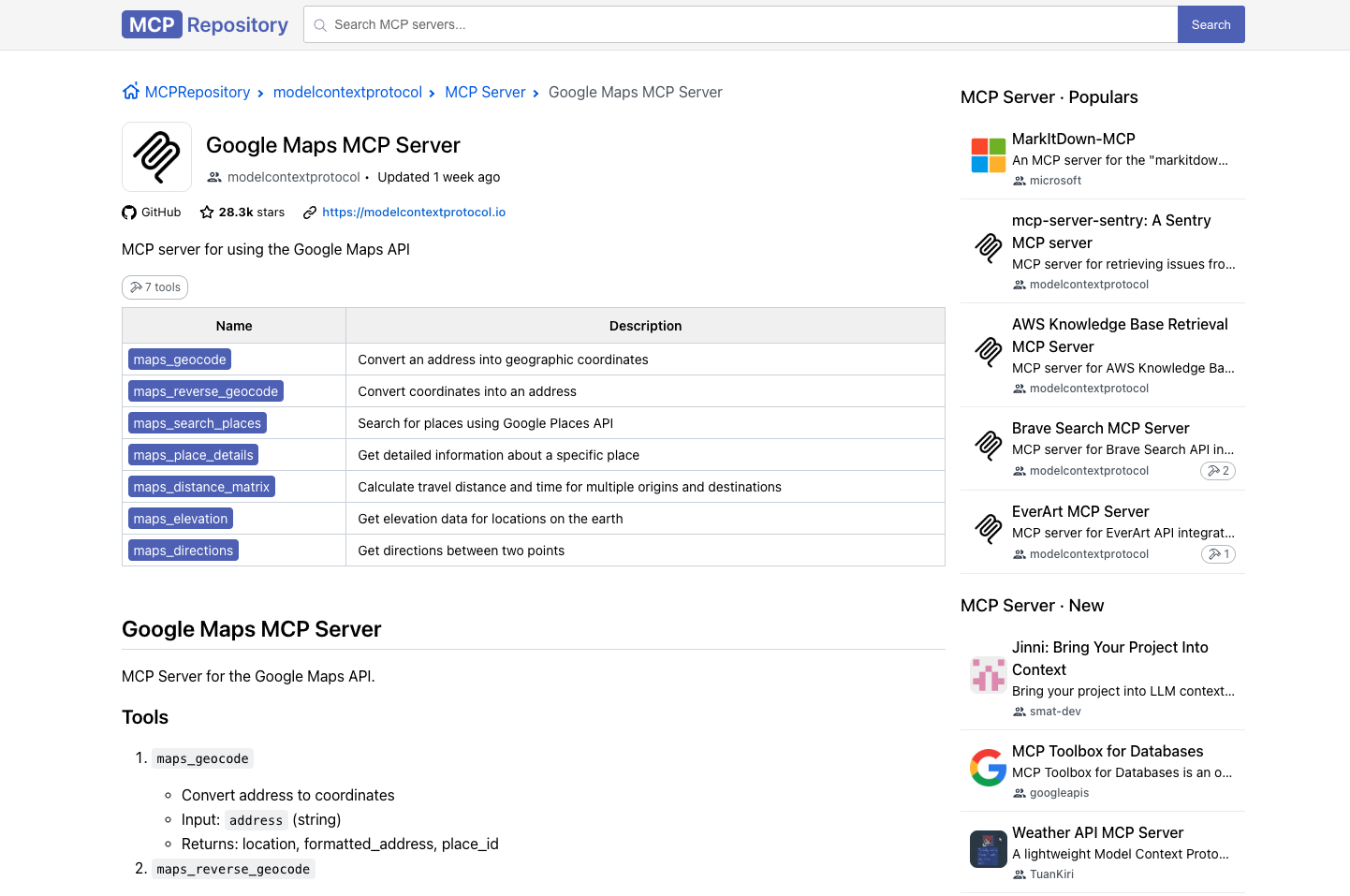Click the Google logo for MCP Toolbox

click(988, 768)
